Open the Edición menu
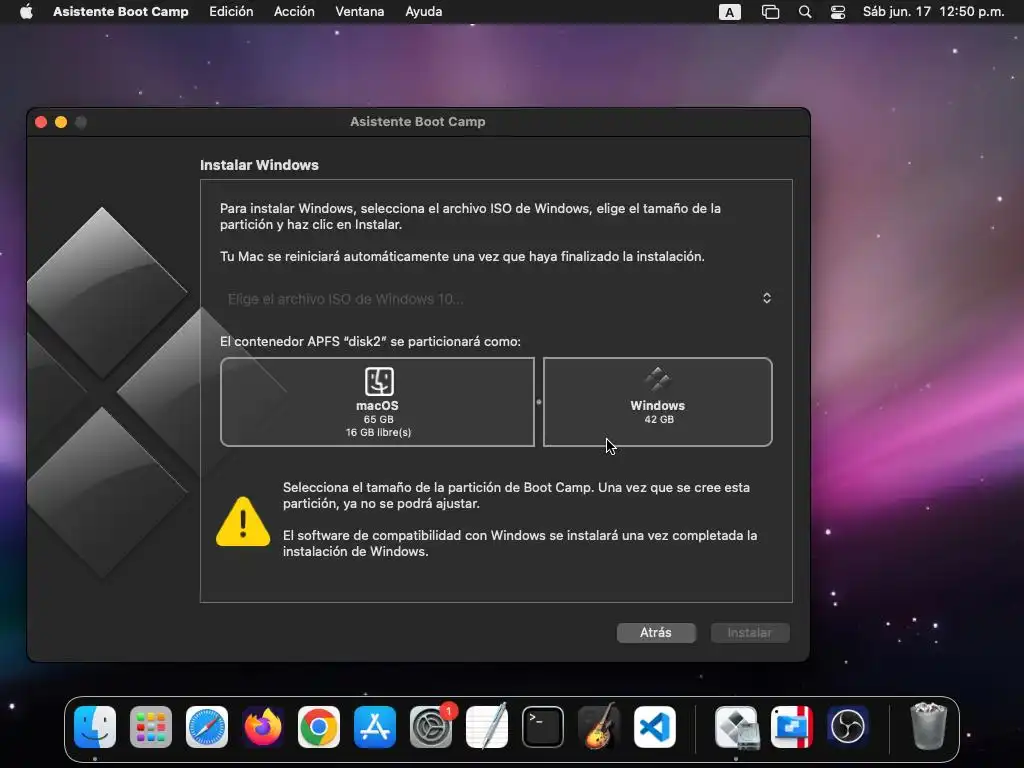This screenshot has height=768, width=1024. tap(231, 11)
